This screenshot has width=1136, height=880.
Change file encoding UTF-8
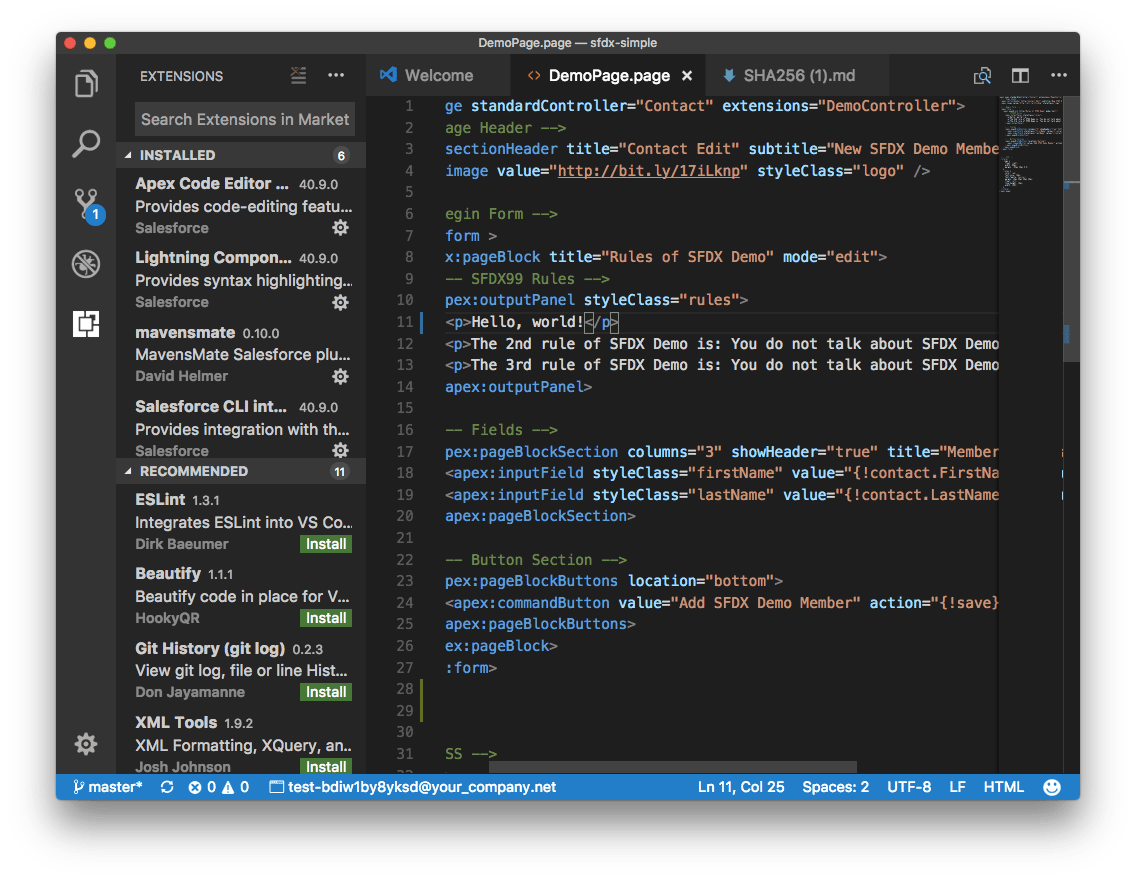pos(909,787)
